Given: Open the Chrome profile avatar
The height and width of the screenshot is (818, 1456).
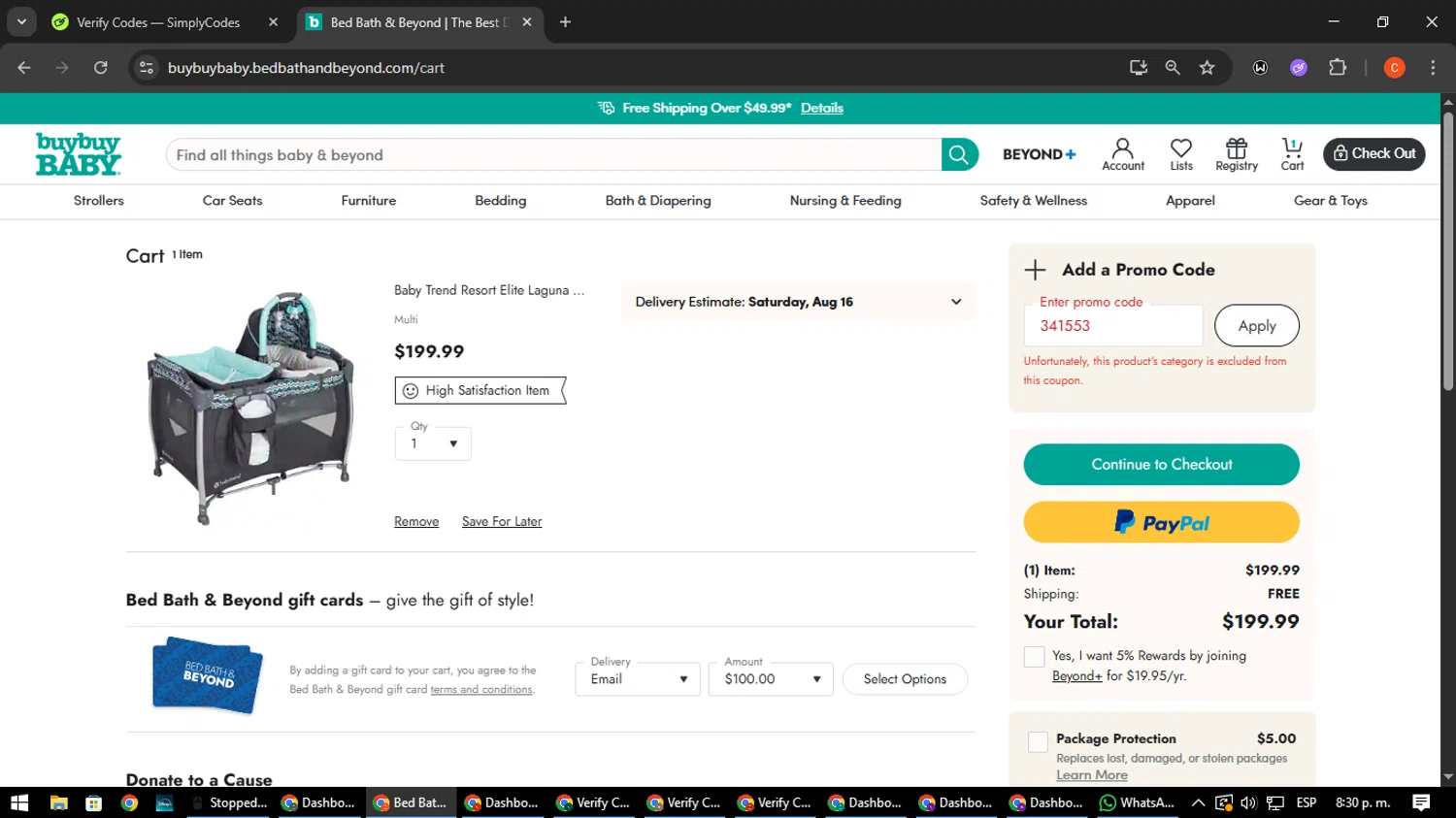Looking at the screenshot, I should 1395,68.
